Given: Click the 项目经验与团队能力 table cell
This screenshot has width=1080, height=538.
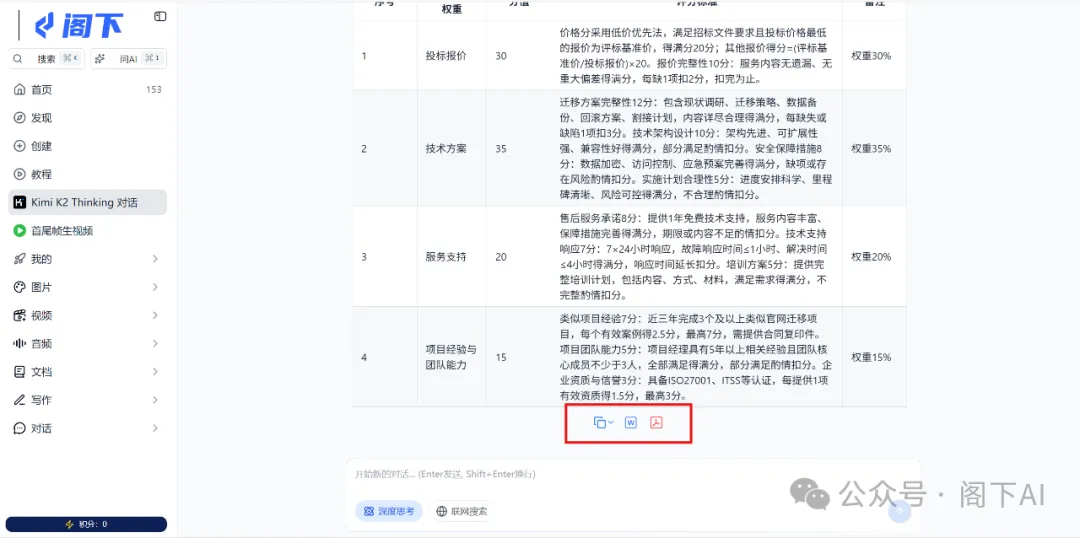Looking at the screenshot, I should (451, 358).
